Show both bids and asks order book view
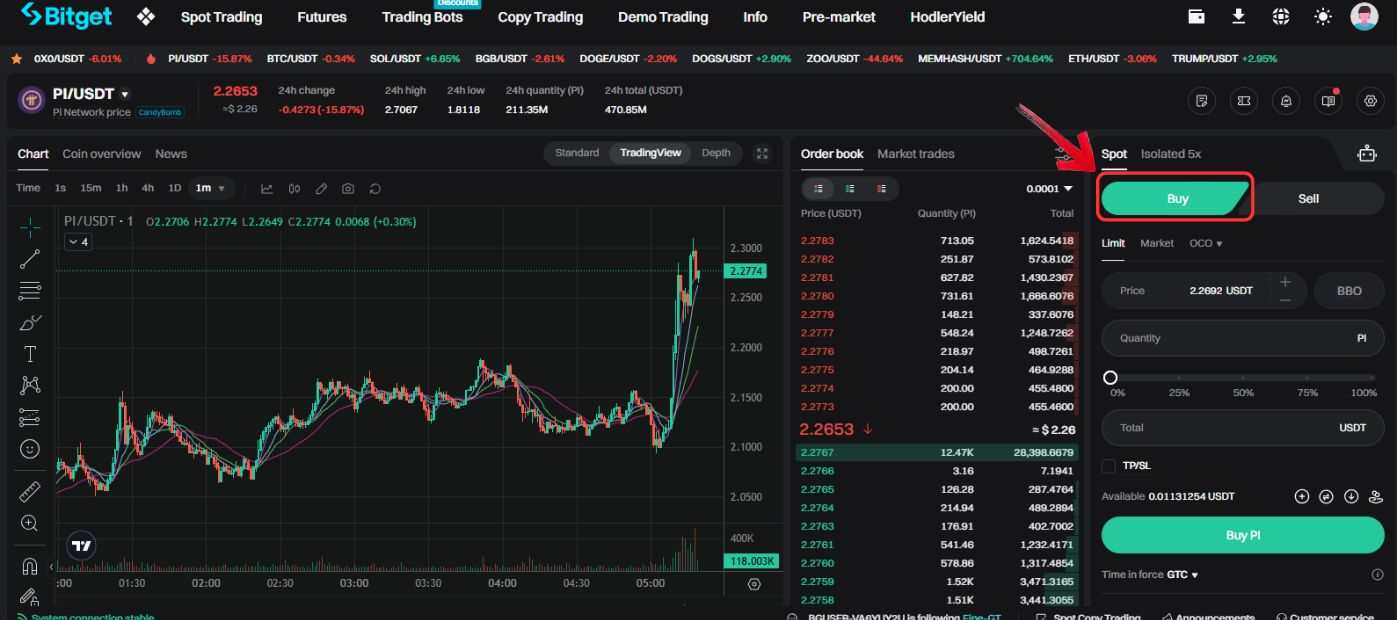This screenshot has width=1397, height=620. pyautogui.click(x=818, y=188)
